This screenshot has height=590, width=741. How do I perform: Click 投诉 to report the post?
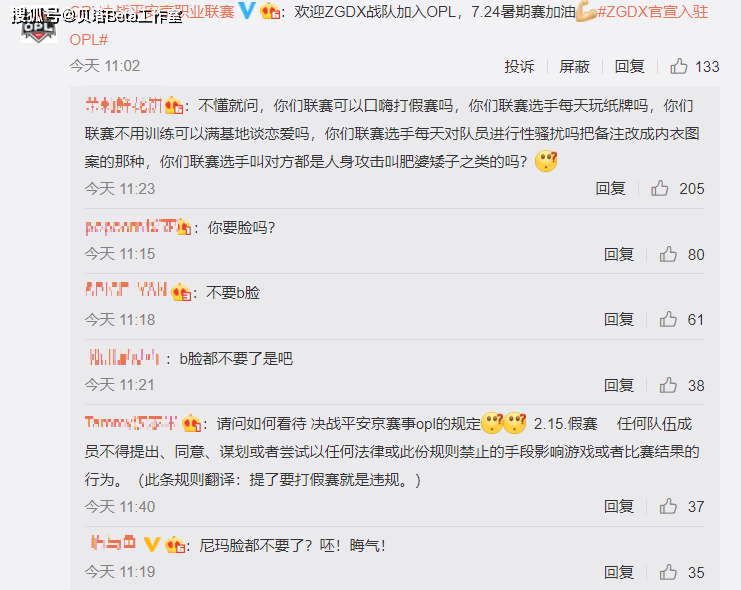tap(519, 67)
